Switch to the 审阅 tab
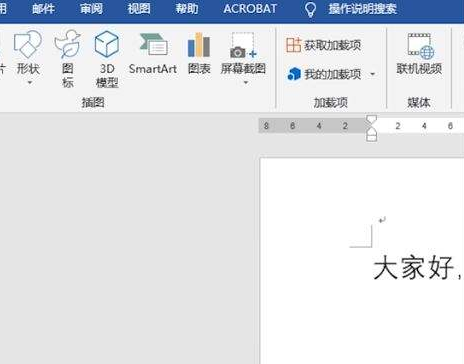 pos(91,9)
